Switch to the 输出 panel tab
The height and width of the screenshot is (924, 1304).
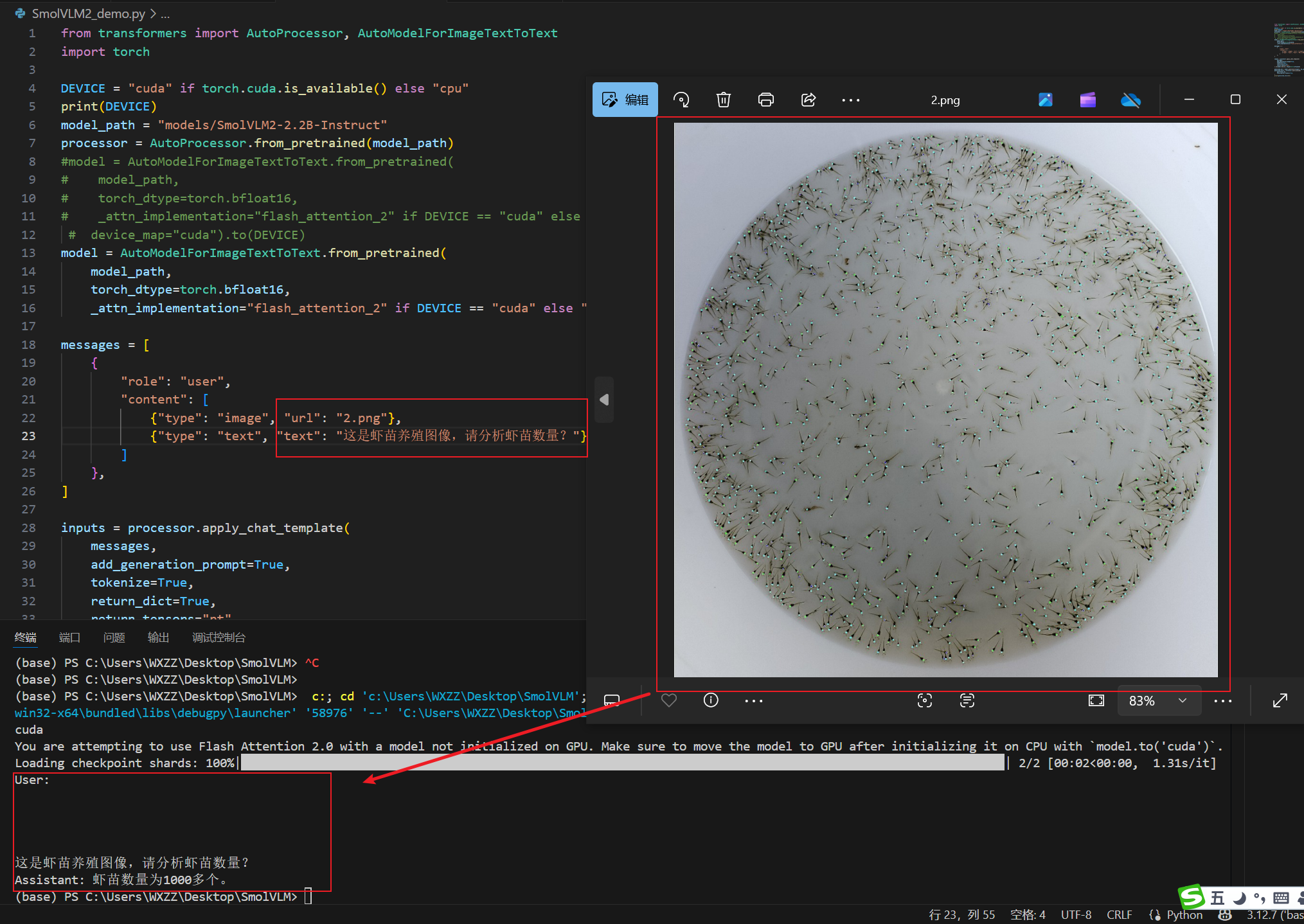click(x=158, y=637)
